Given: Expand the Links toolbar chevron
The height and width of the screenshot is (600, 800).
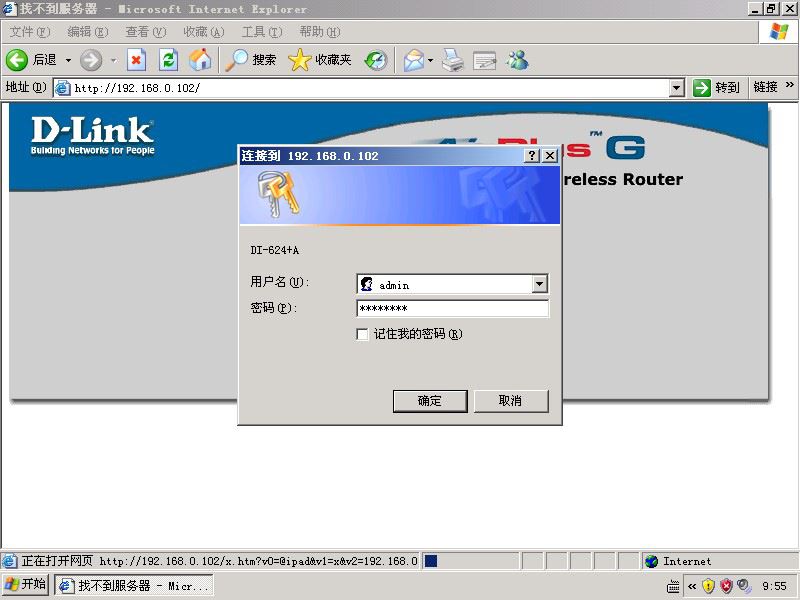Looking at the screenshot, I should tap(790, 85).
